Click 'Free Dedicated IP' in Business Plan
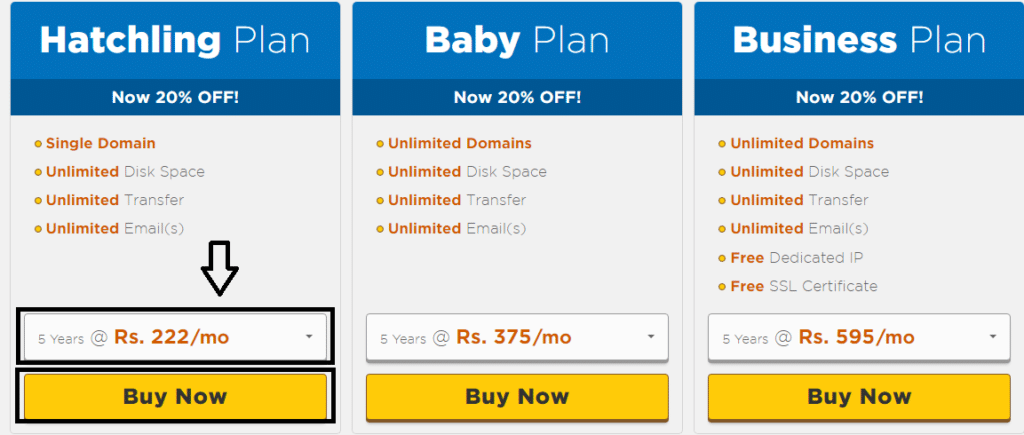 pyautogui.click(x=797, y=257)
